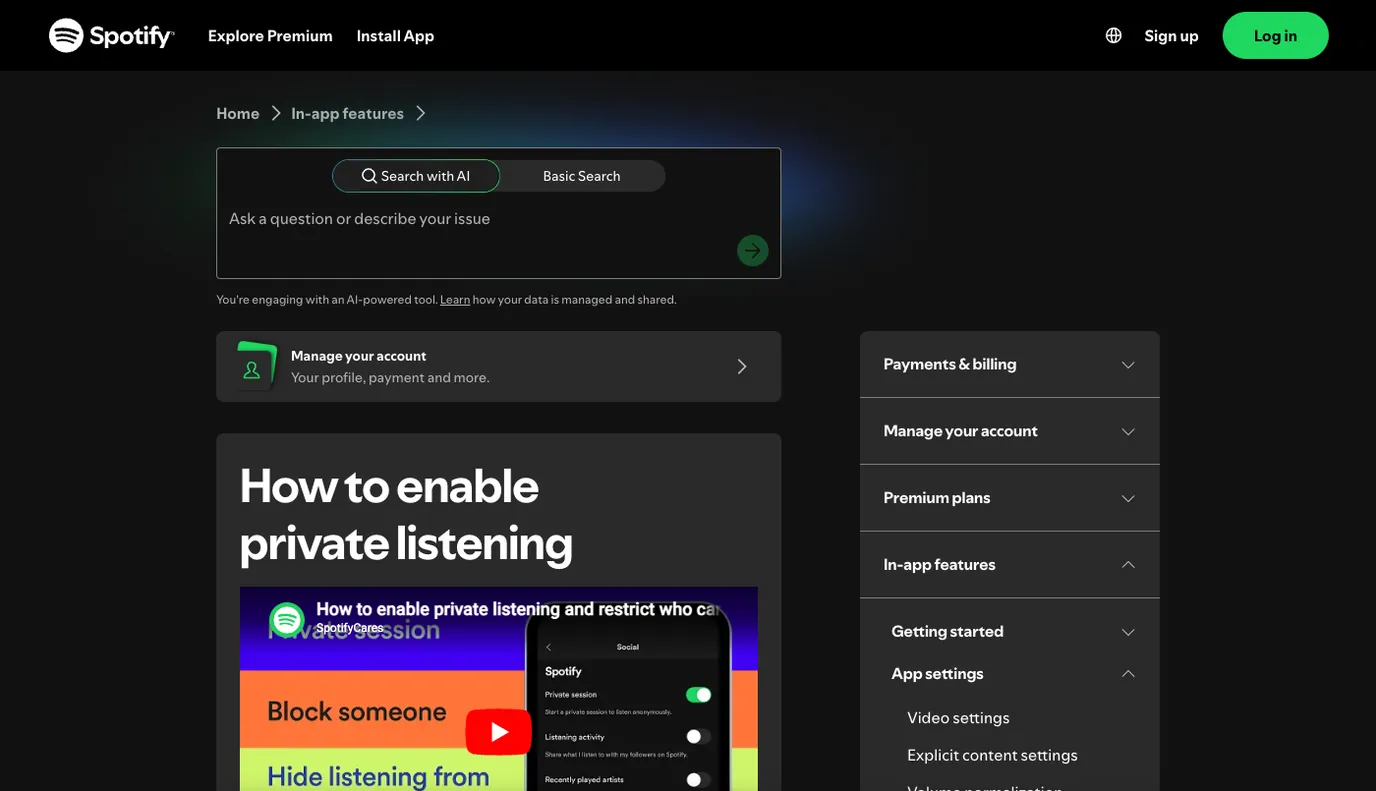The height and width of the screenshot is (791, 1376).
Task: Click the 'How to enable private listening' heading
Action: (x=406, y=514)
